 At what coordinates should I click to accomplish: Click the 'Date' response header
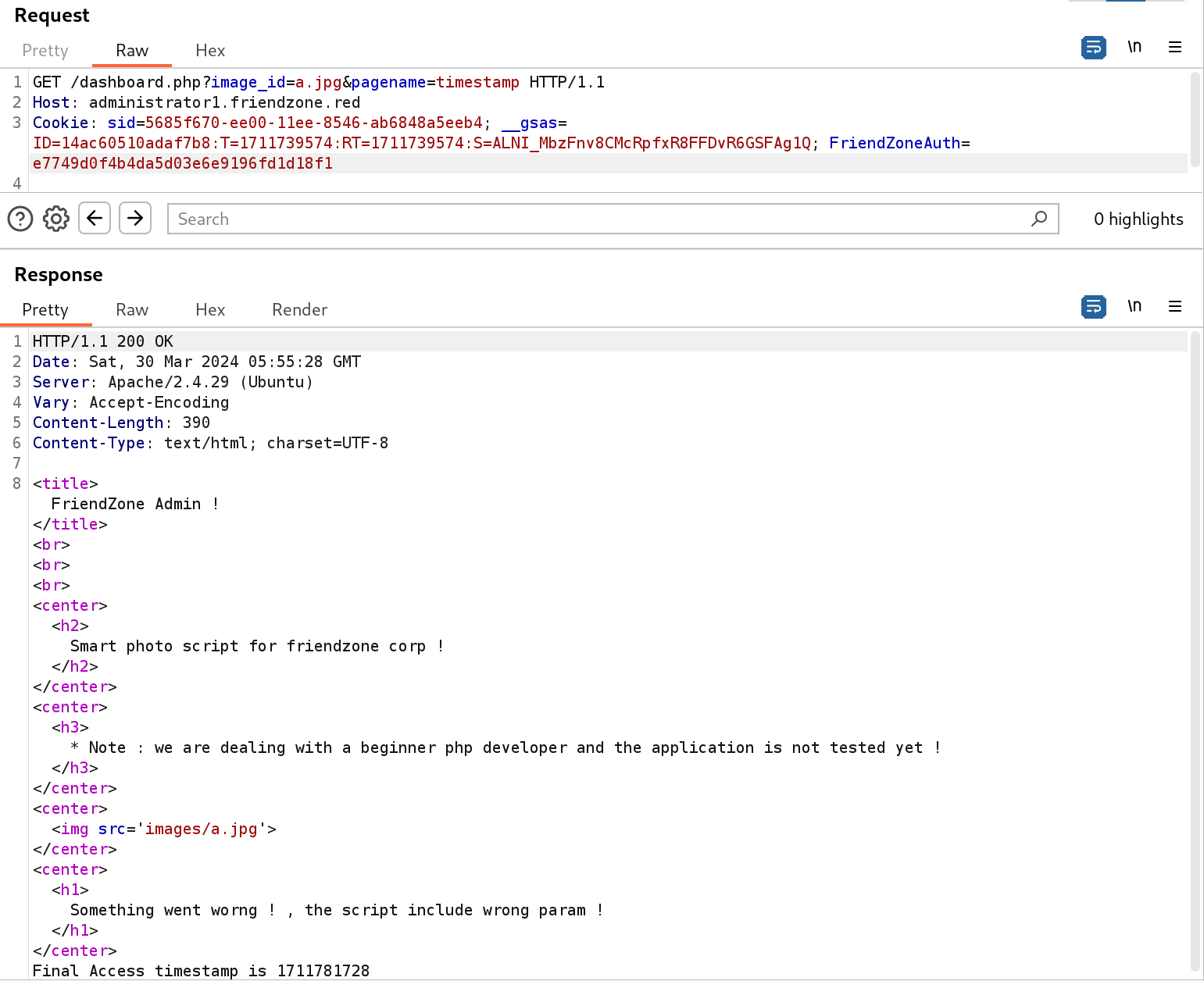(52, 362)
